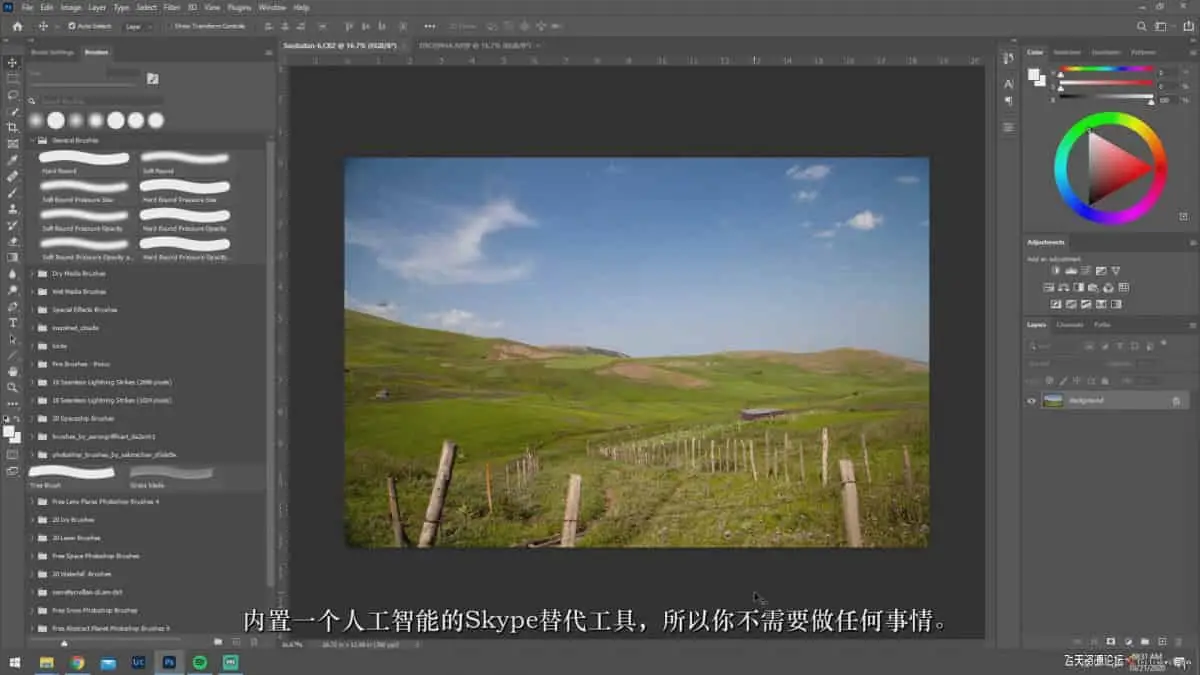Select the Rectangular Marquee tool
This screenshot has height=675, width=1200.
click(13, 78)
